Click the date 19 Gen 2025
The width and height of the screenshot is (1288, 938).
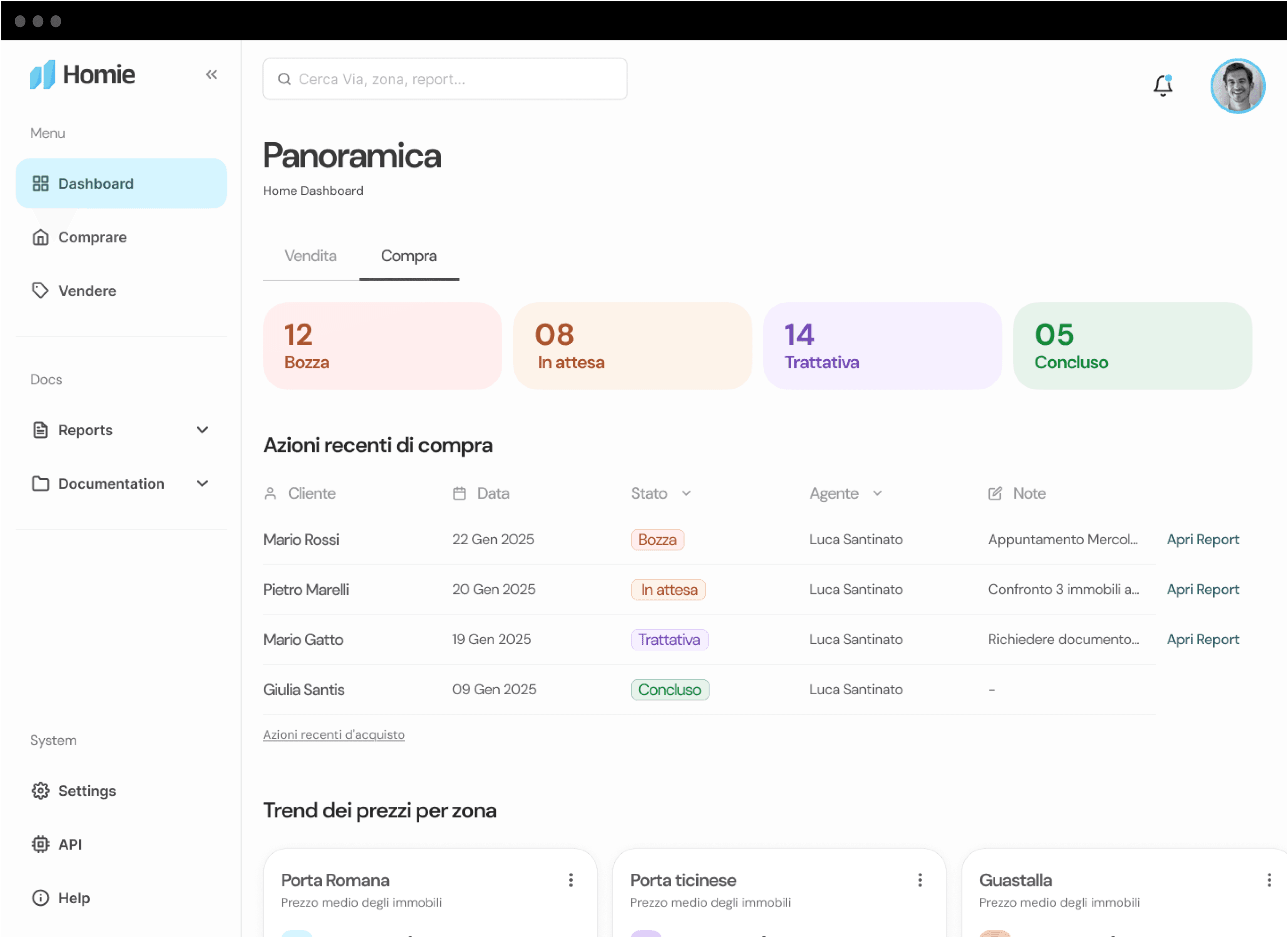tap(492, 639)
